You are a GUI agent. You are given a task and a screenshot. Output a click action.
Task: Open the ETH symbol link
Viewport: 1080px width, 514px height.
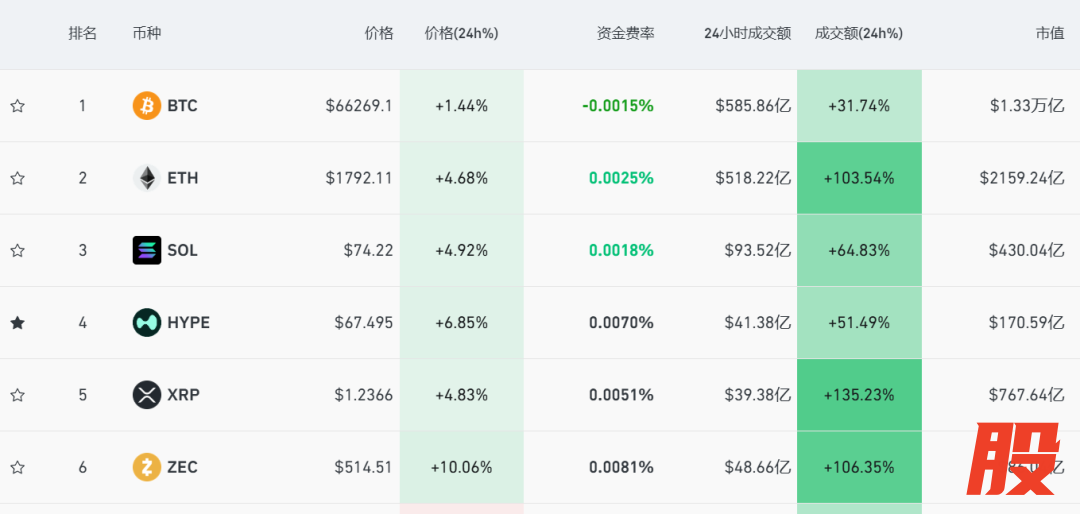point(183,178)
